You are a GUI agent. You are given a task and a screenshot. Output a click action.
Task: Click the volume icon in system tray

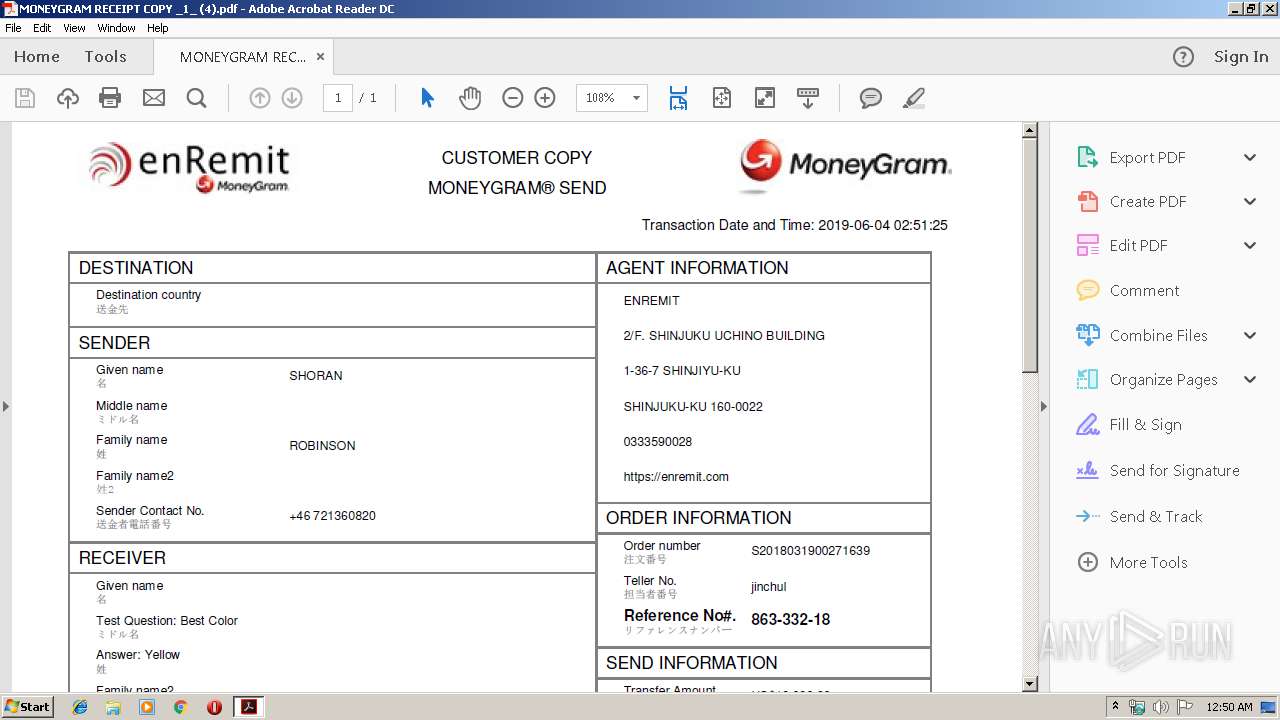tap(1160, 707)
